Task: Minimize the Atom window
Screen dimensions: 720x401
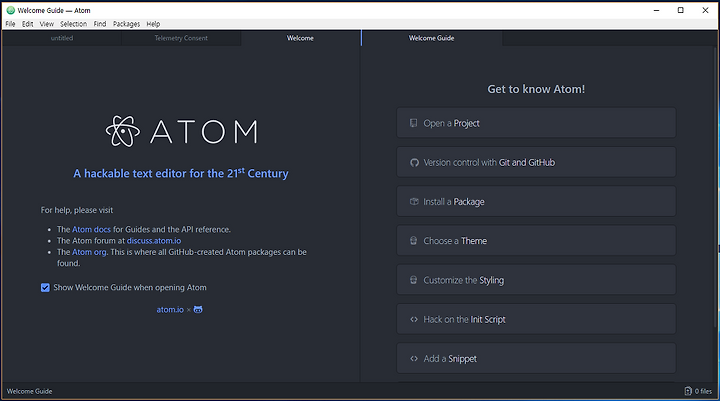Action: click(657, 10)
